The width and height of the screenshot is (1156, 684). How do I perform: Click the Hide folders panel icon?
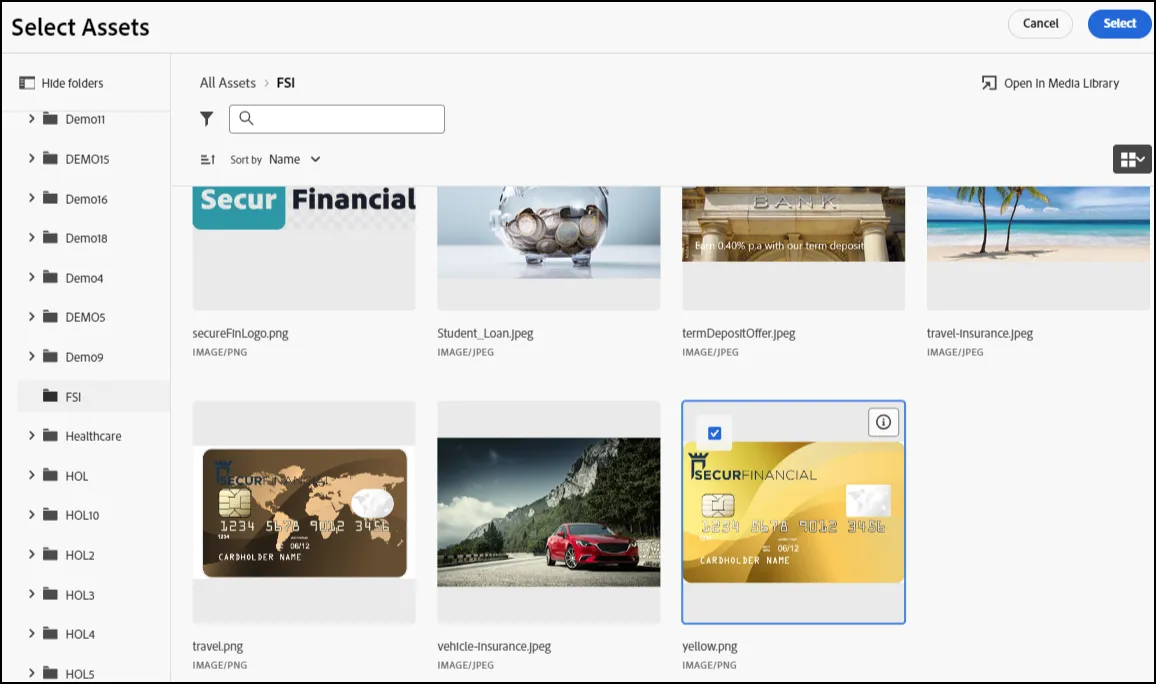click(27, 83)
